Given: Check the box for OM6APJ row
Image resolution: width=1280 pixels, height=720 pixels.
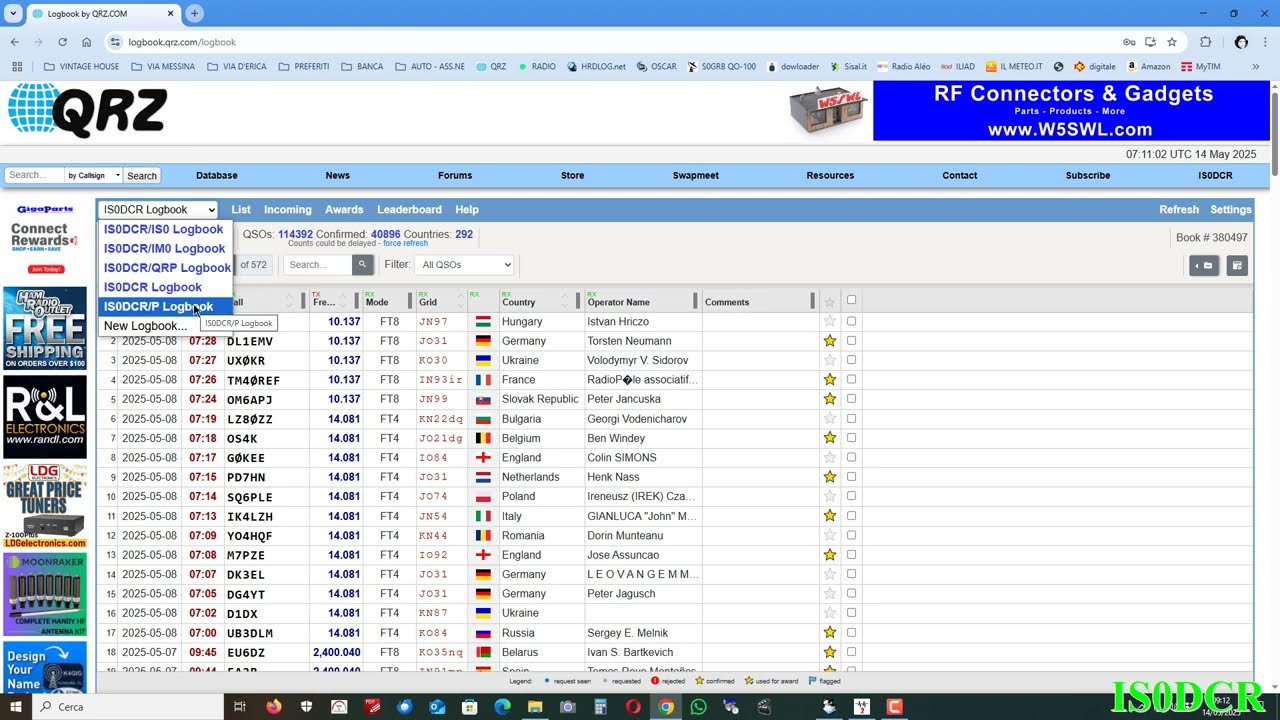Looking at the screenshot, I should (x=851, y=399).
